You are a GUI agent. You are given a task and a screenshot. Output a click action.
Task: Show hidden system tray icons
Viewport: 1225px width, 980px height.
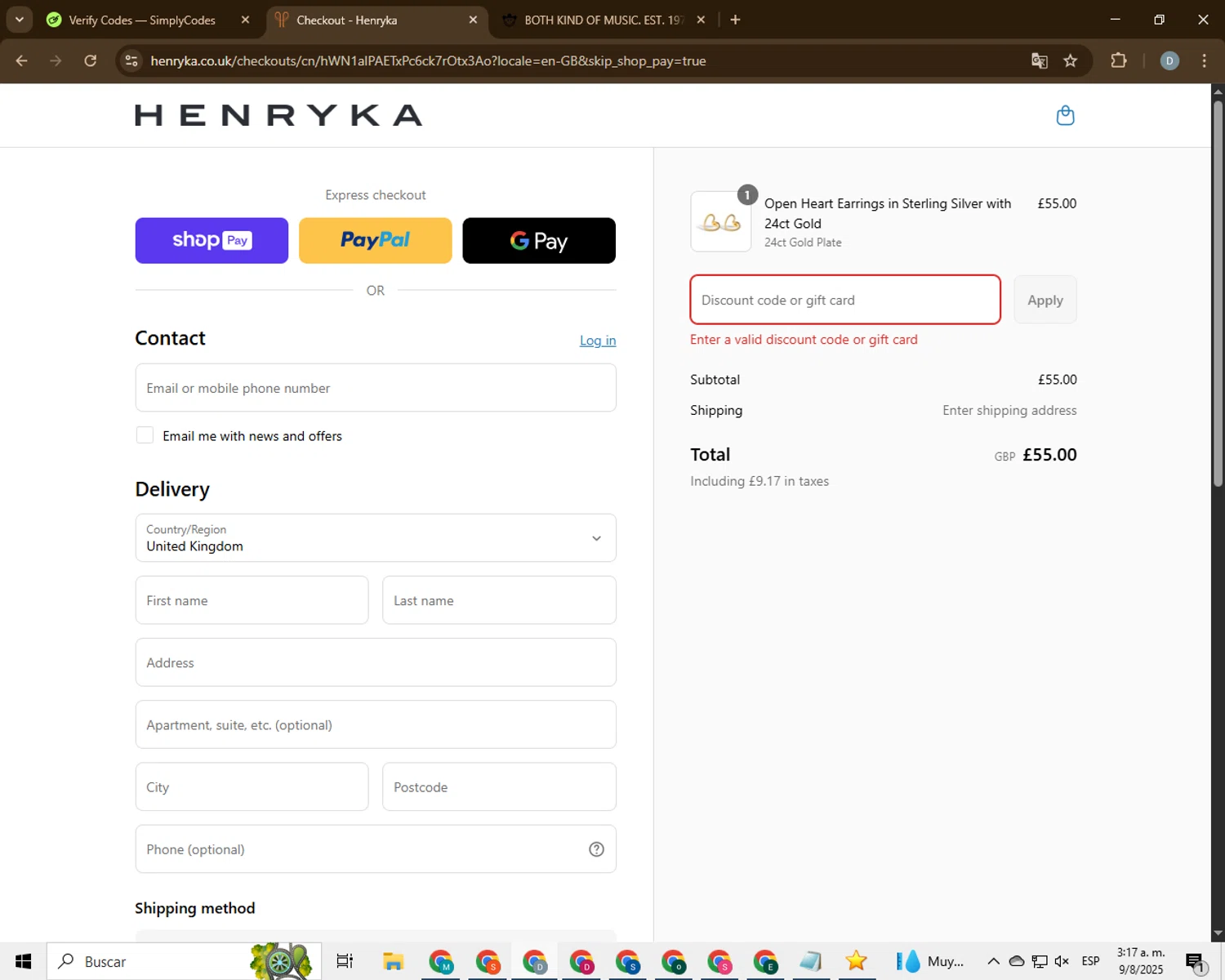993,961
